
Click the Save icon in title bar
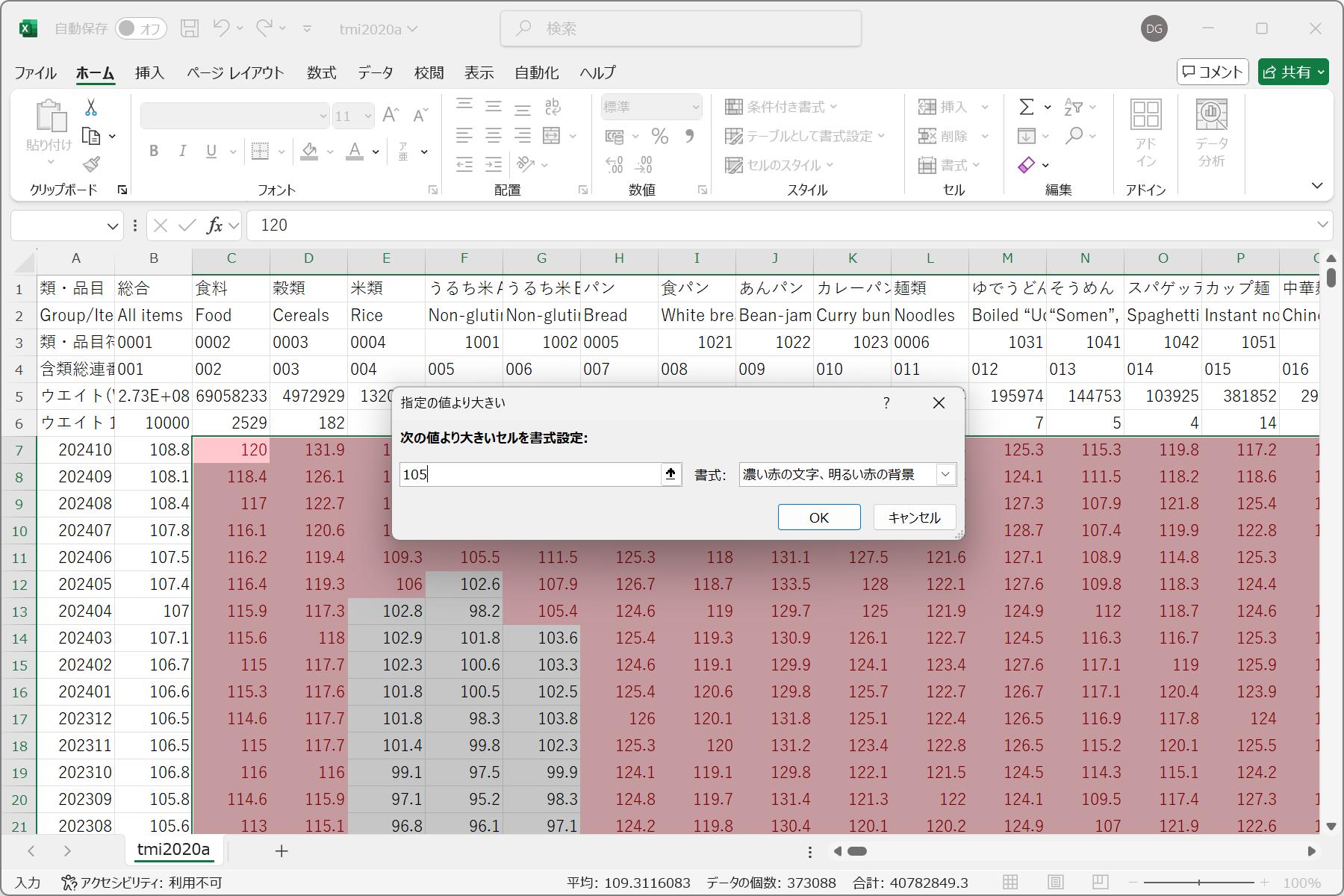pos(190,28)
